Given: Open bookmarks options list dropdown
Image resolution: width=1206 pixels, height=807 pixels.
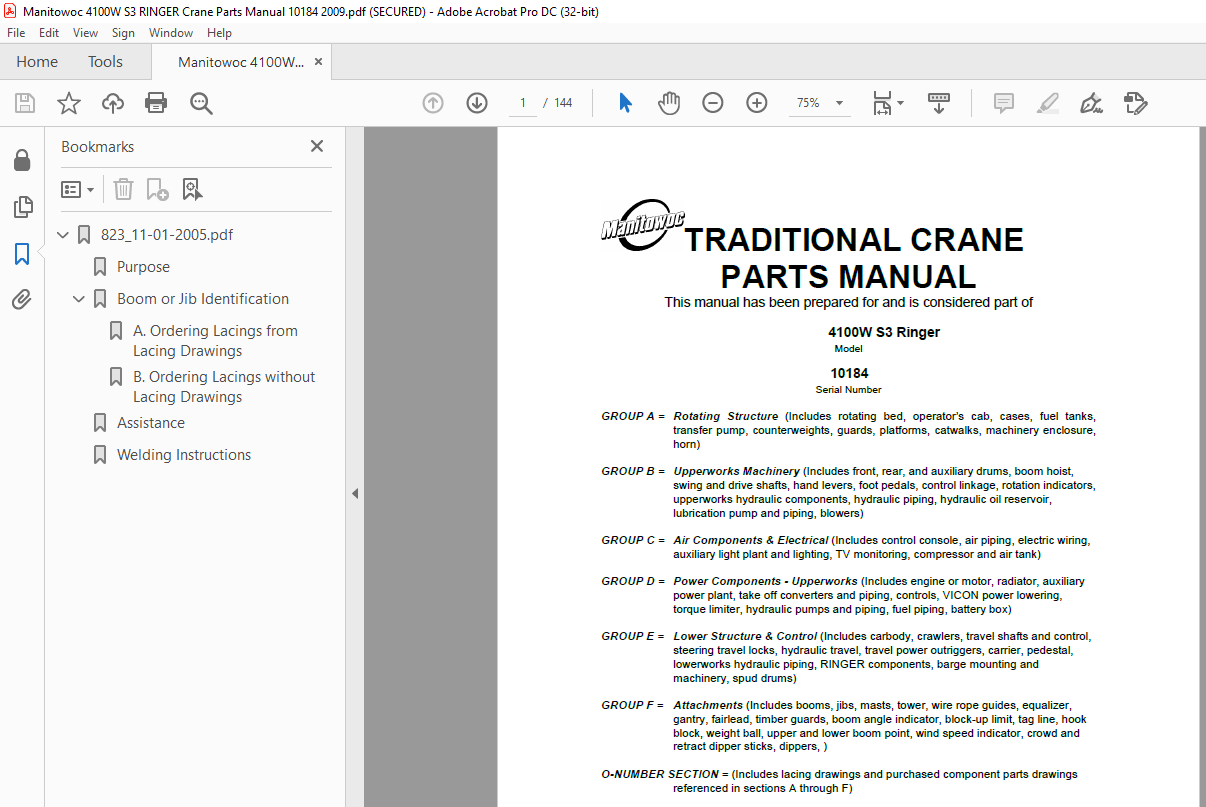Looking at the screenshot, I should coord(77,189).
